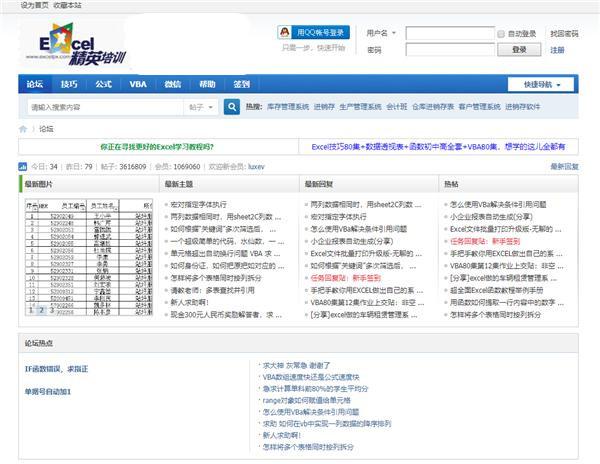Click the Excel精英培训 site logo

pyautogui.click(x=75, y=44)
